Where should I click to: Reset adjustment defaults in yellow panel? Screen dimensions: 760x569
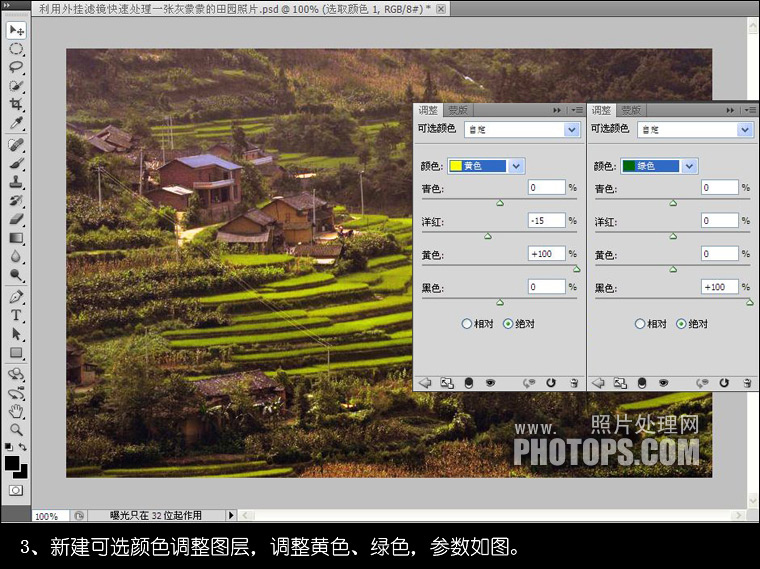point(551,383)
